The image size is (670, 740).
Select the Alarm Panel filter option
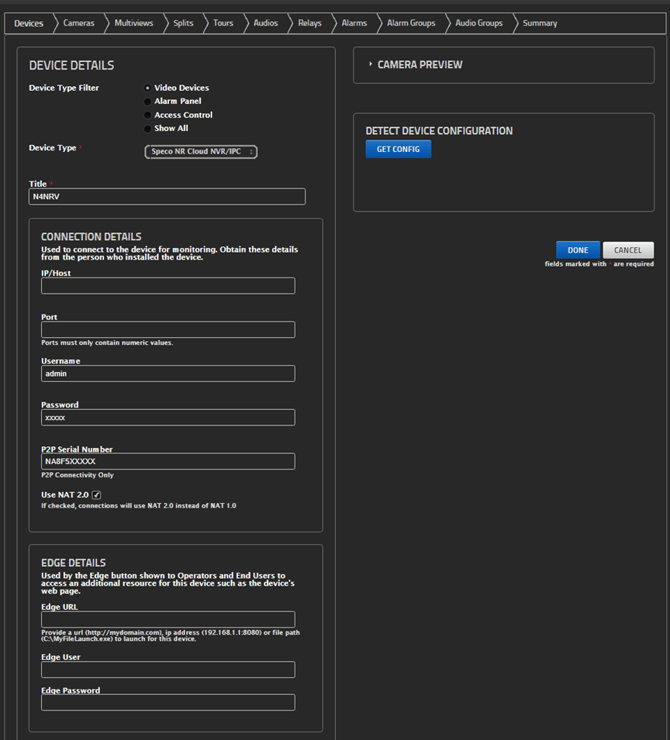click(x=148, y=101)
